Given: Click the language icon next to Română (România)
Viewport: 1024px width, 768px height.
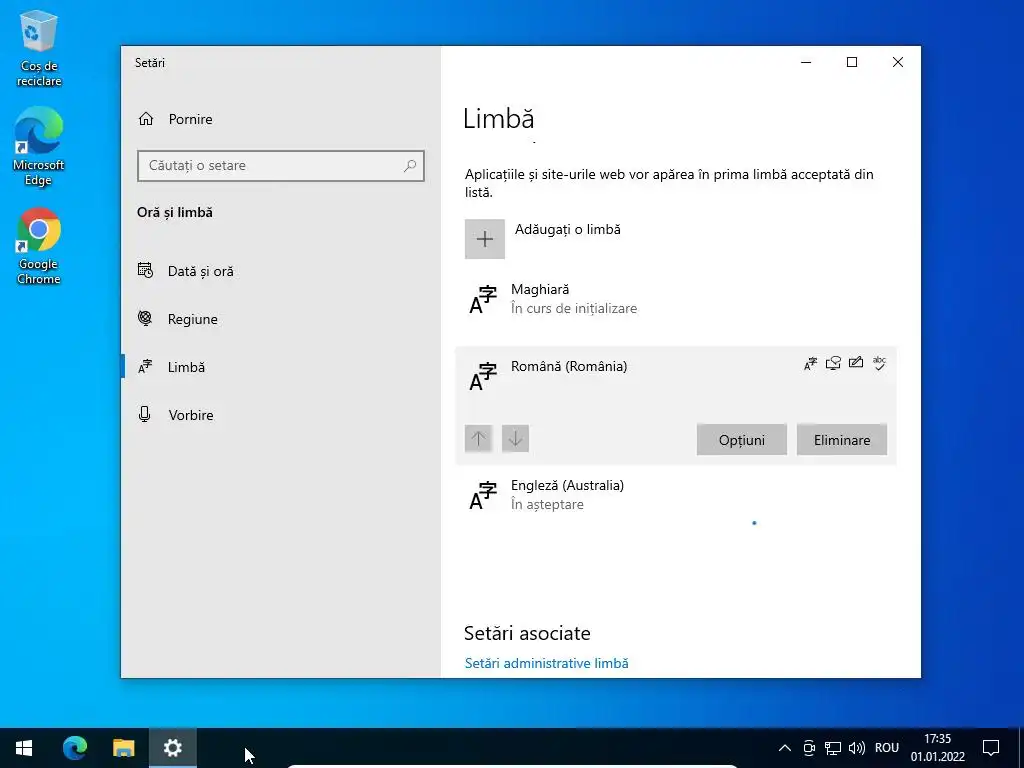Looking at the screenshot, I should pyautogui.click(x=483, y=377).
